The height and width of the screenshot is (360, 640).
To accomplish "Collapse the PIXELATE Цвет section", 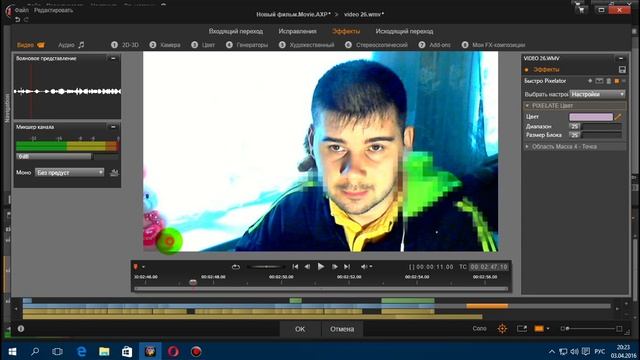I will 527,106.
